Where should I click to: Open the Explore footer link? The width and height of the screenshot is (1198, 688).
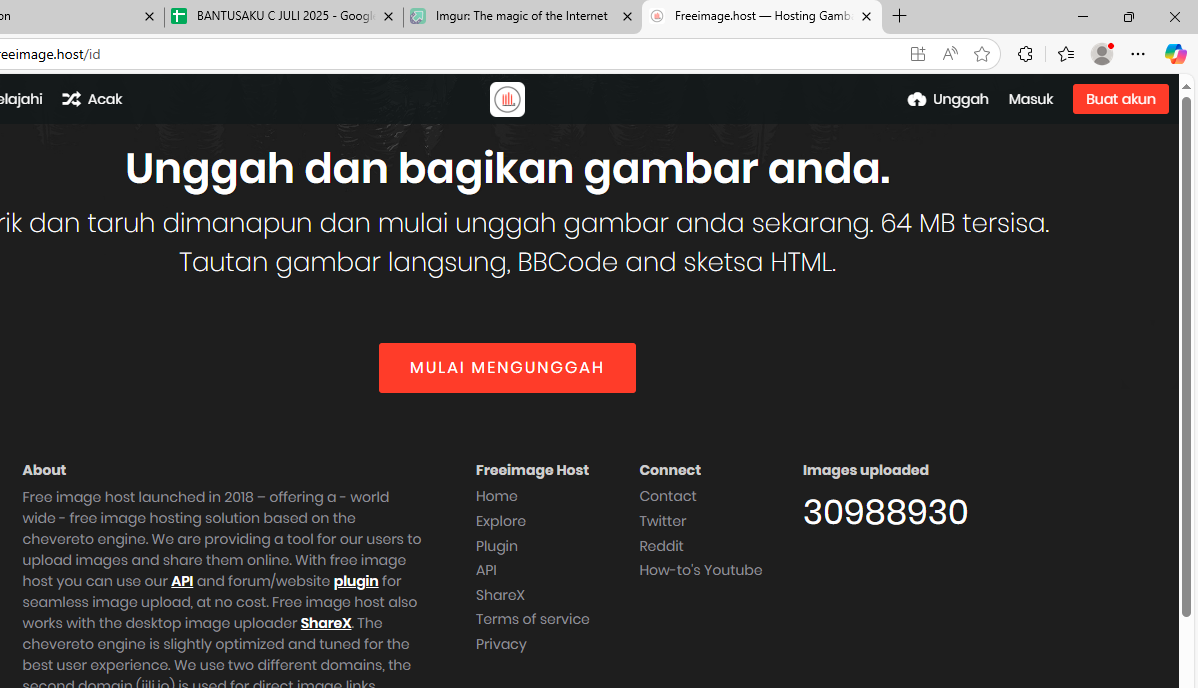(x=500, y=521)
